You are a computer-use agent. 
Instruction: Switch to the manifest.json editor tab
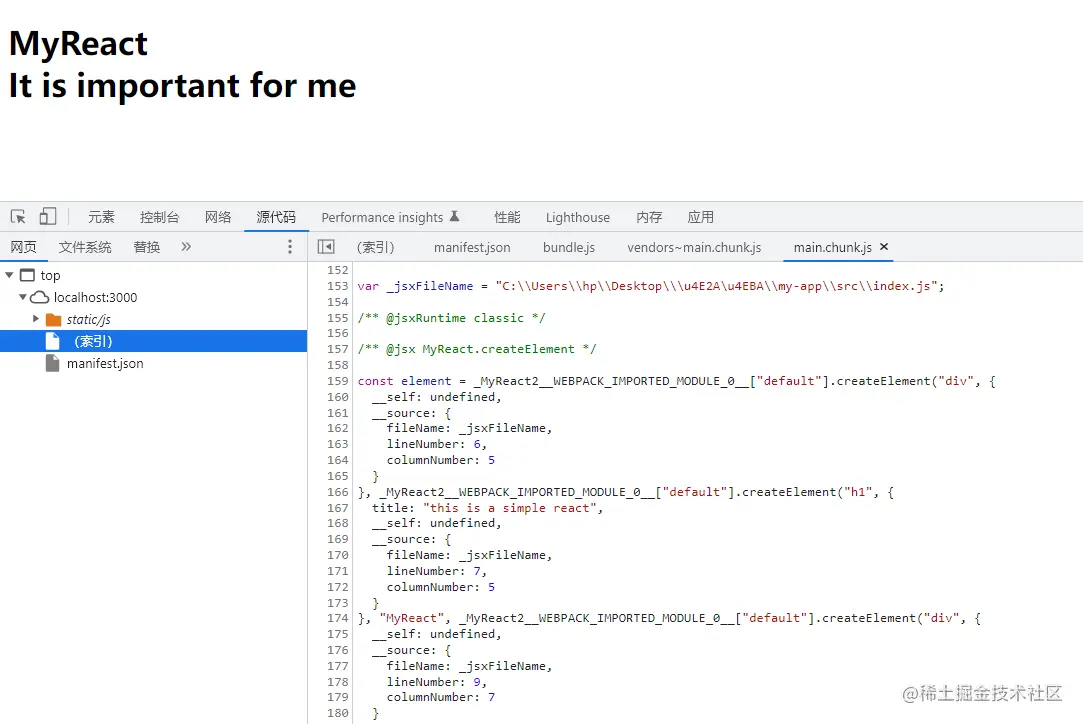(x=472, y=247)
